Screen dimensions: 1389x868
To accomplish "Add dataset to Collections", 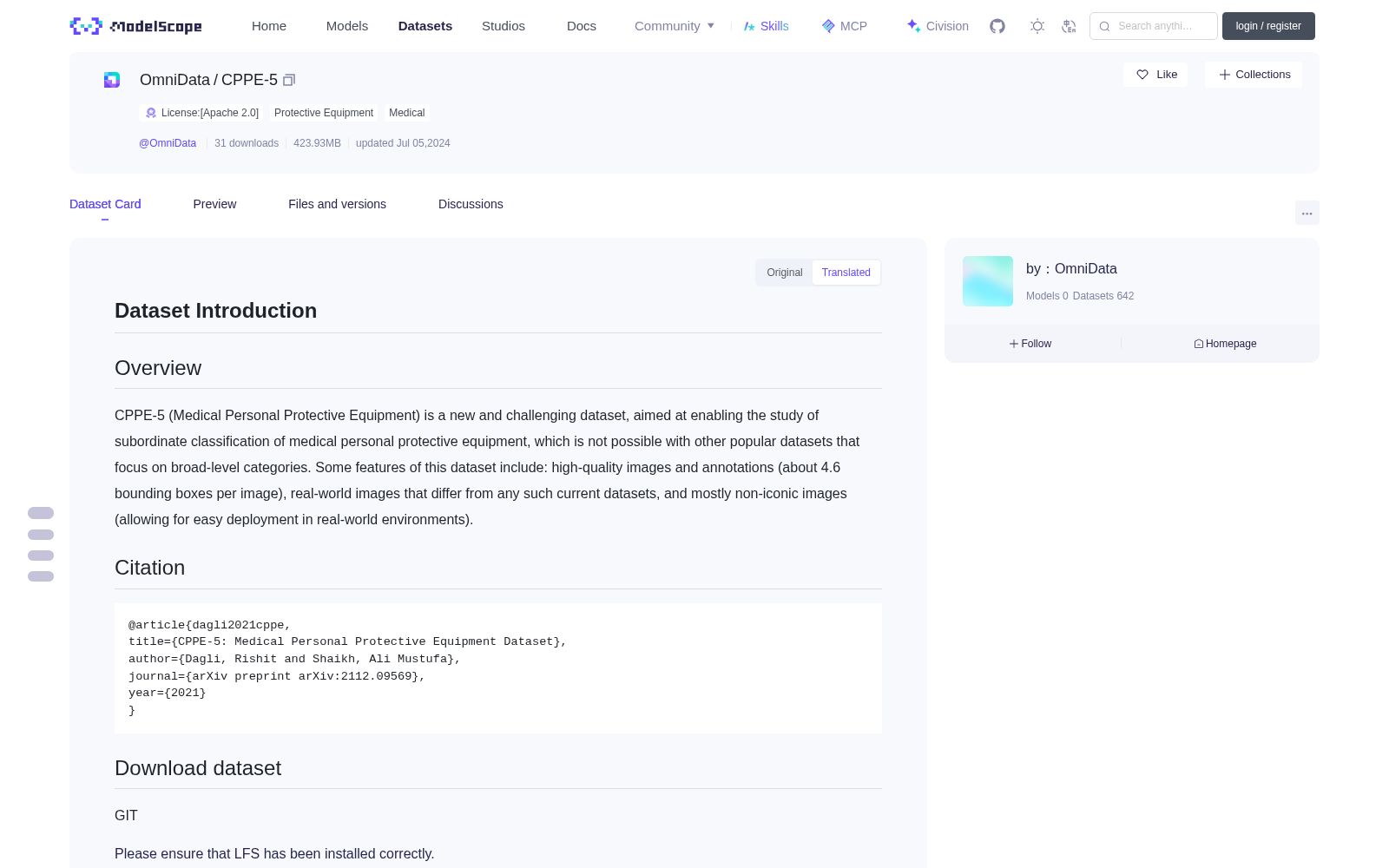I will [x=1254, y=75].
